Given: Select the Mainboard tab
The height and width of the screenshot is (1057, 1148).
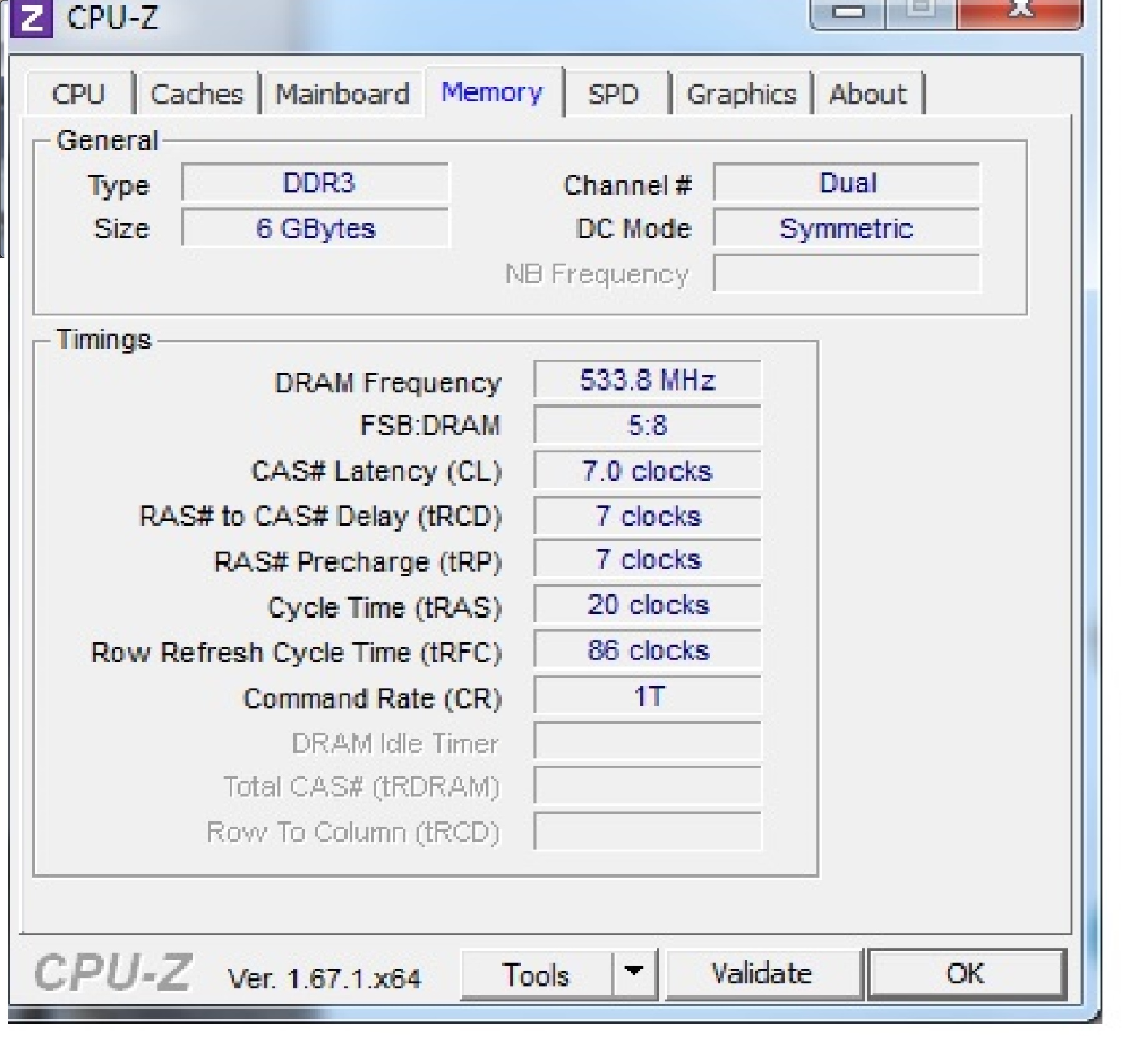Looking at the screenshot, I should pyautogui.click(x=342, y=94).
